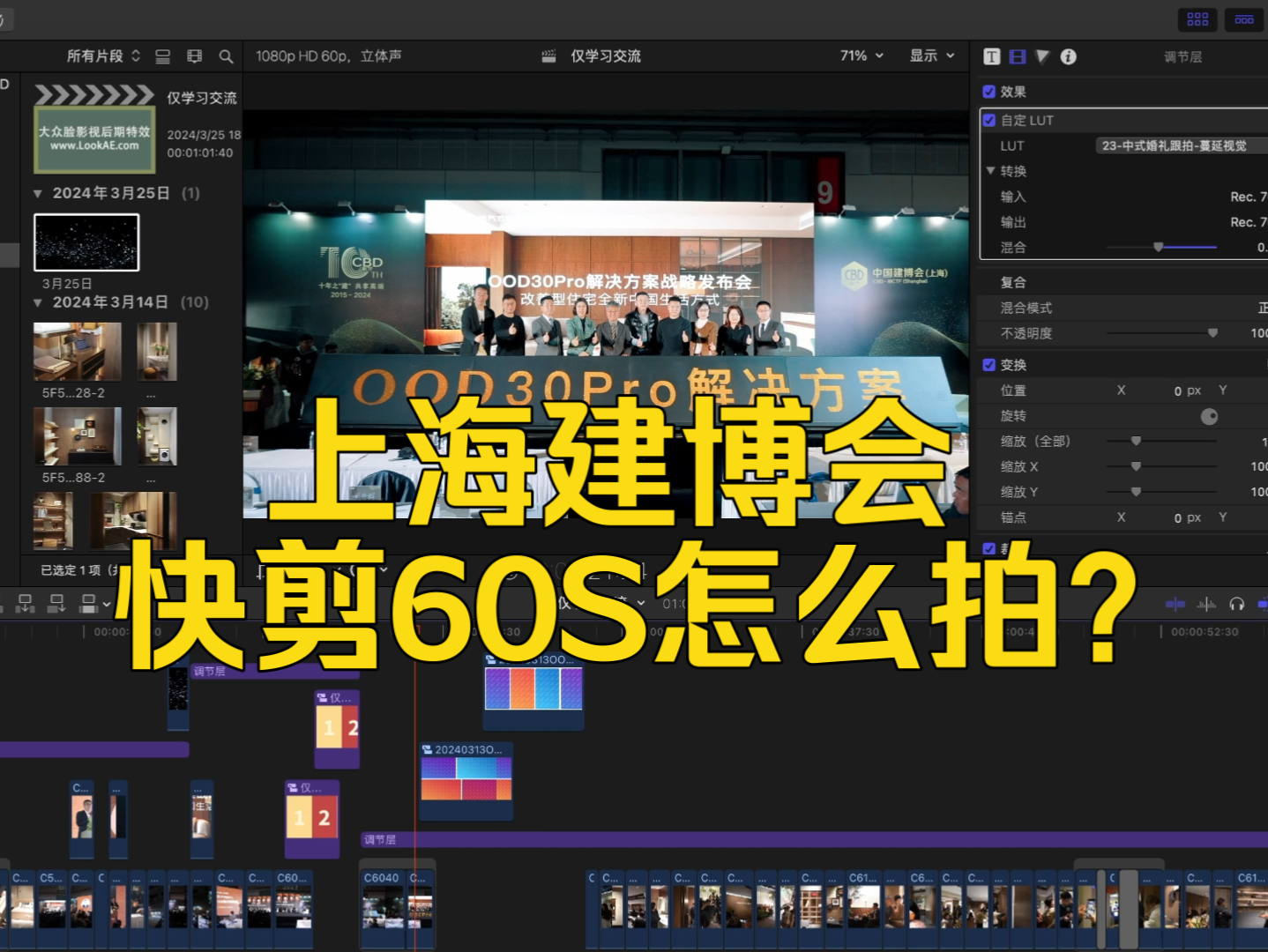Click the 00:00:52:30 timeline ruler mark
Viewport: 1268px width, 952px height.
pos(1205,632)
